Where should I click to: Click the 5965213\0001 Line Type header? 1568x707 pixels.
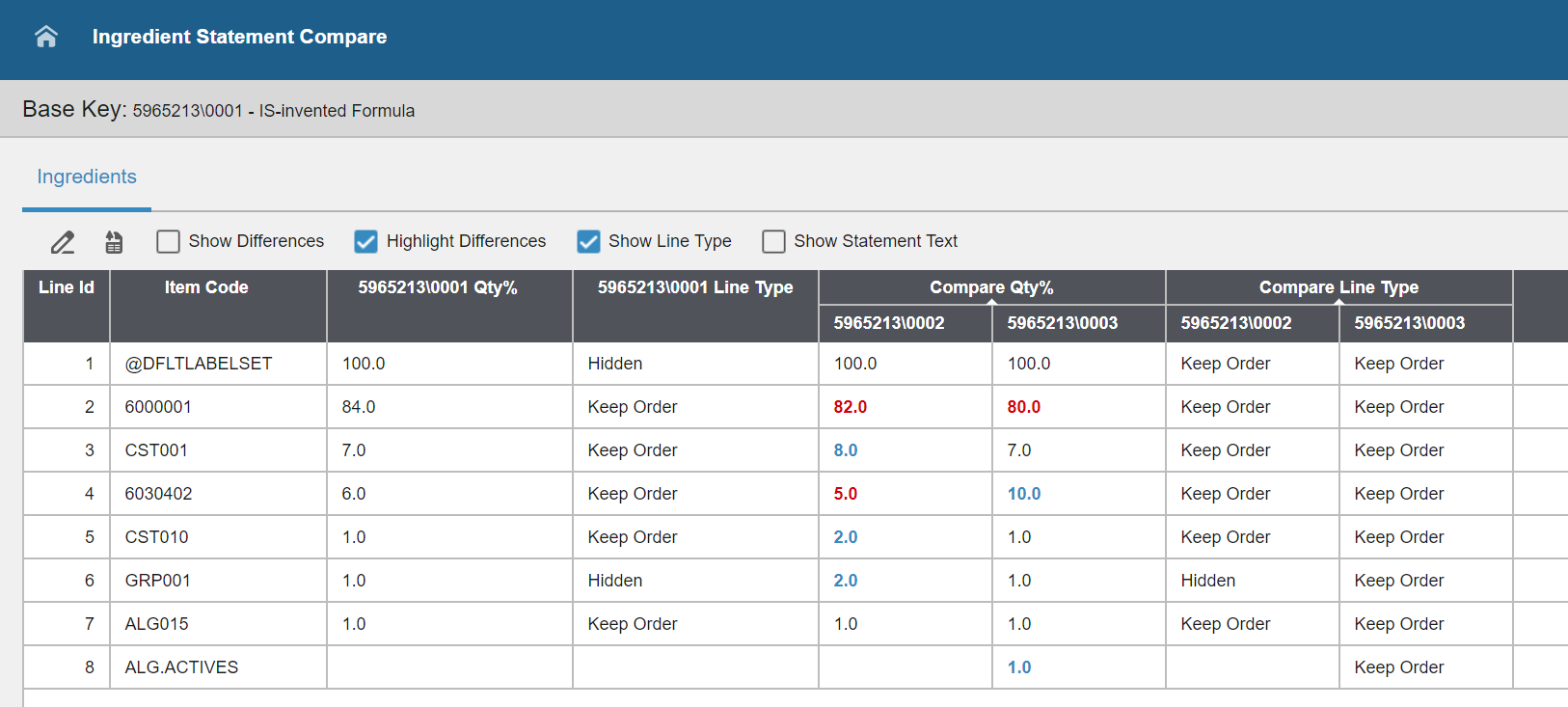pyautogui.click(x=695, y=287)
